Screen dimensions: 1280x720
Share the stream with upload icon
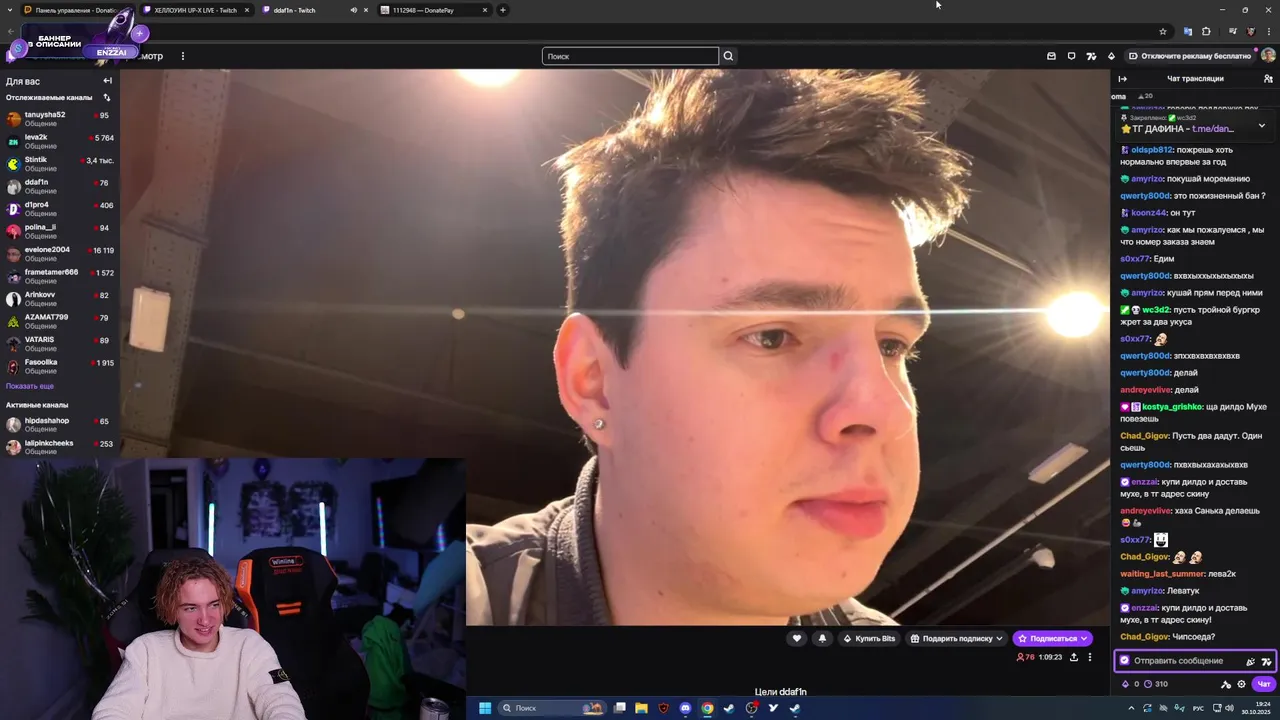(1074, 657)
